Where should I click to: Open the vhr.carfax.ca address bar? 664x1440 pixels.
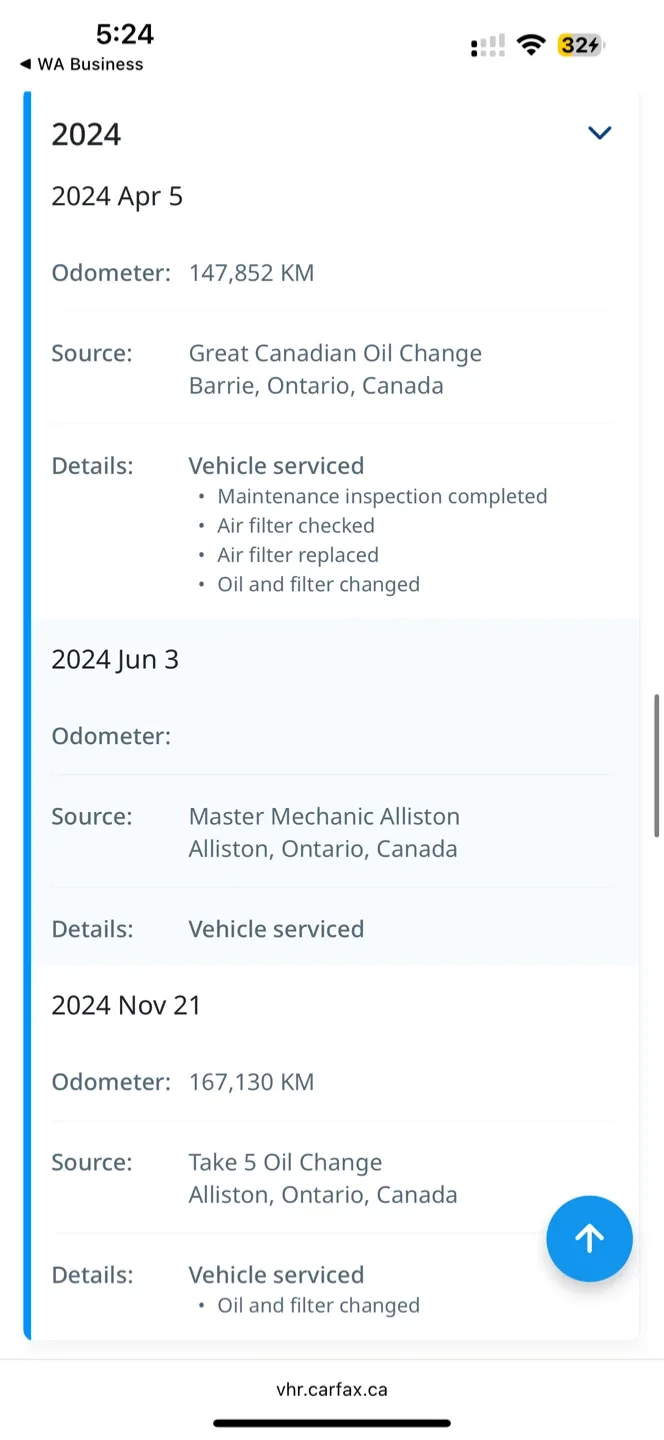coord(331,1389)
